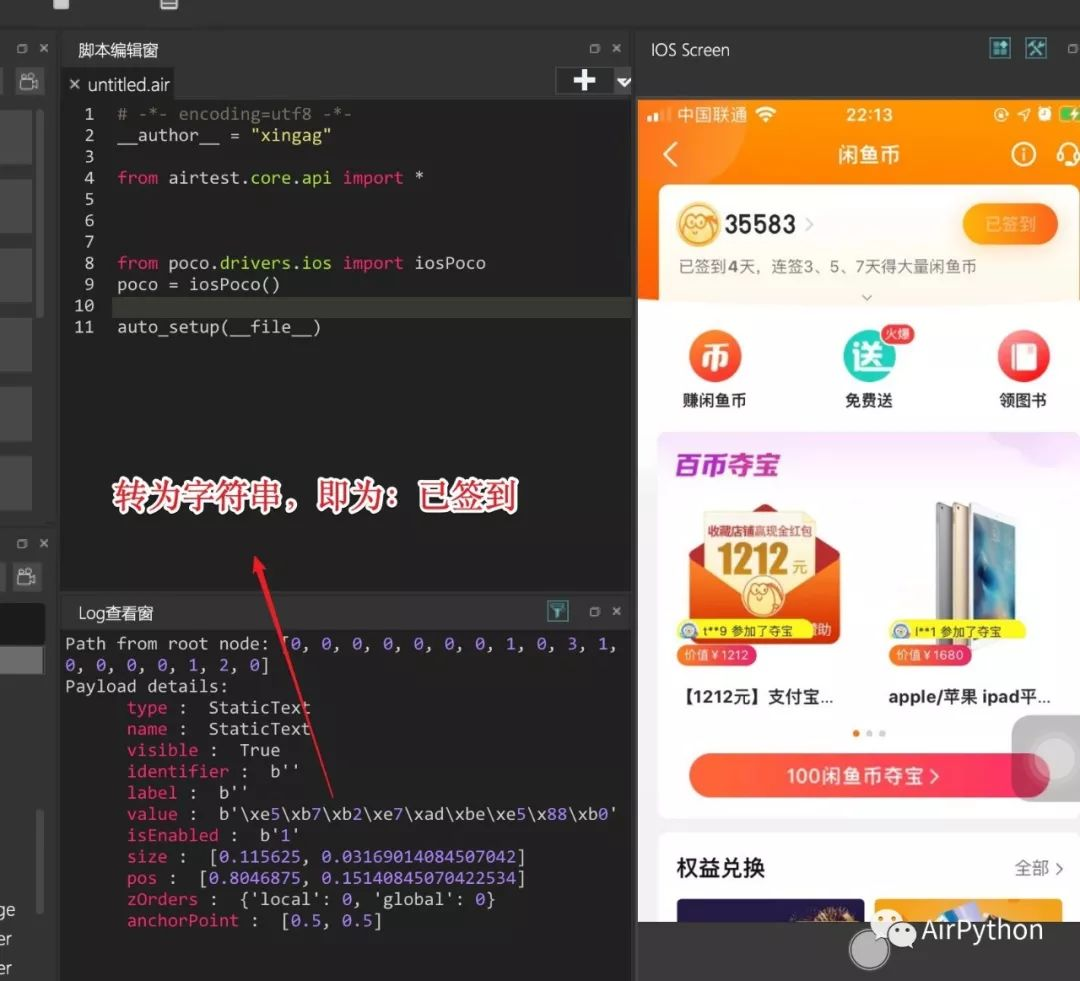Click the Payload details line
The height and width of the screenshot is (981, 1080).
147,686
